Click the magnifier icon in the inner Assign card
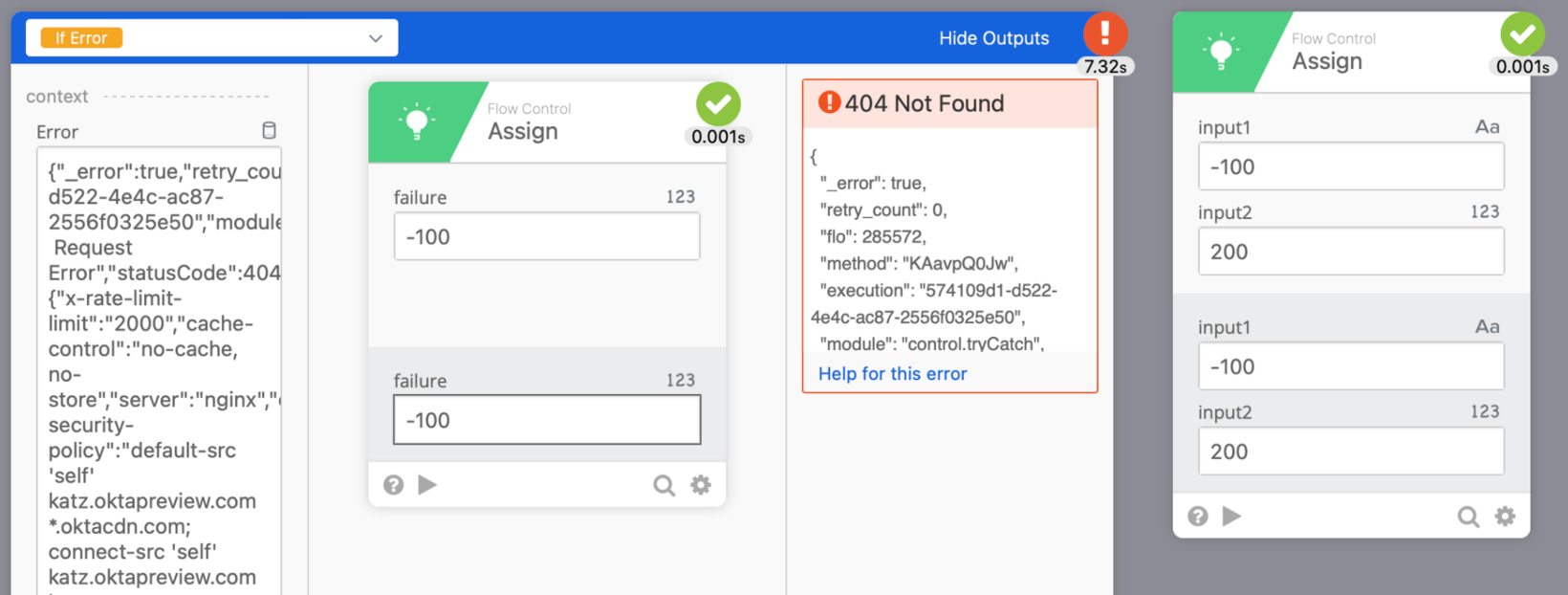The height and width of the screenshot is (595, 1568). click(x=664, y=486)
